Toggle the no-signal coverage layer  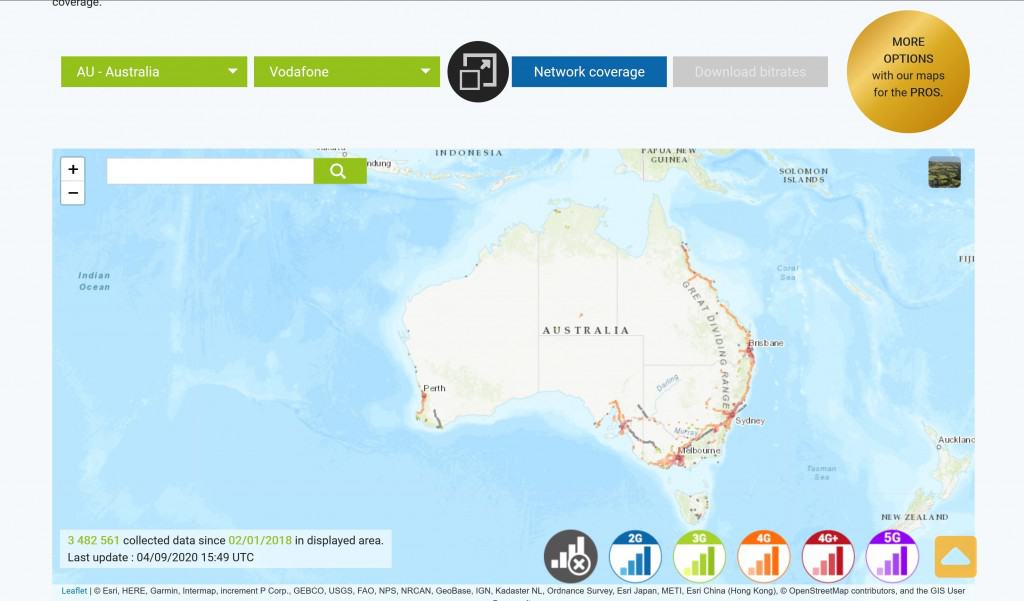(x=571, y=557)
